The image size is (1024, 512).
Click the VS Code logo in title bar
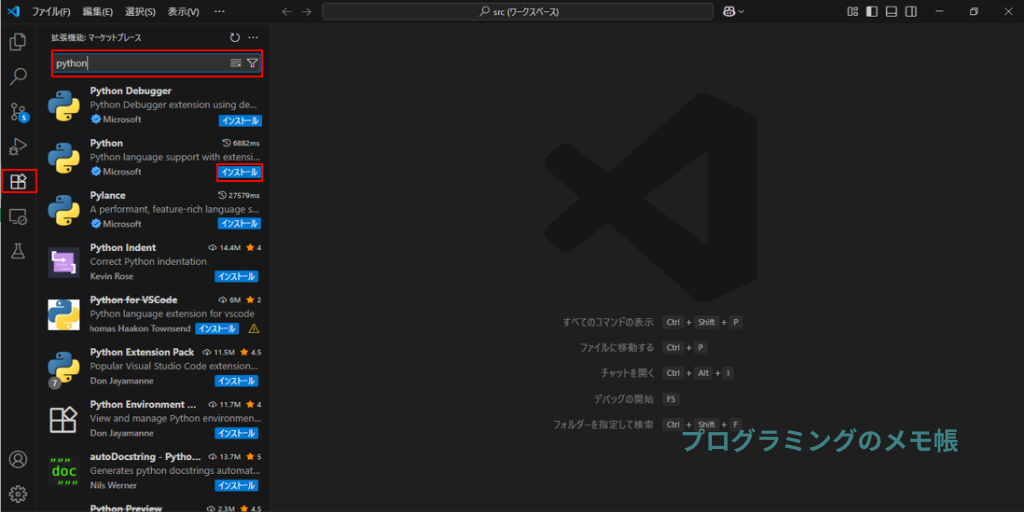coord(13,12)
